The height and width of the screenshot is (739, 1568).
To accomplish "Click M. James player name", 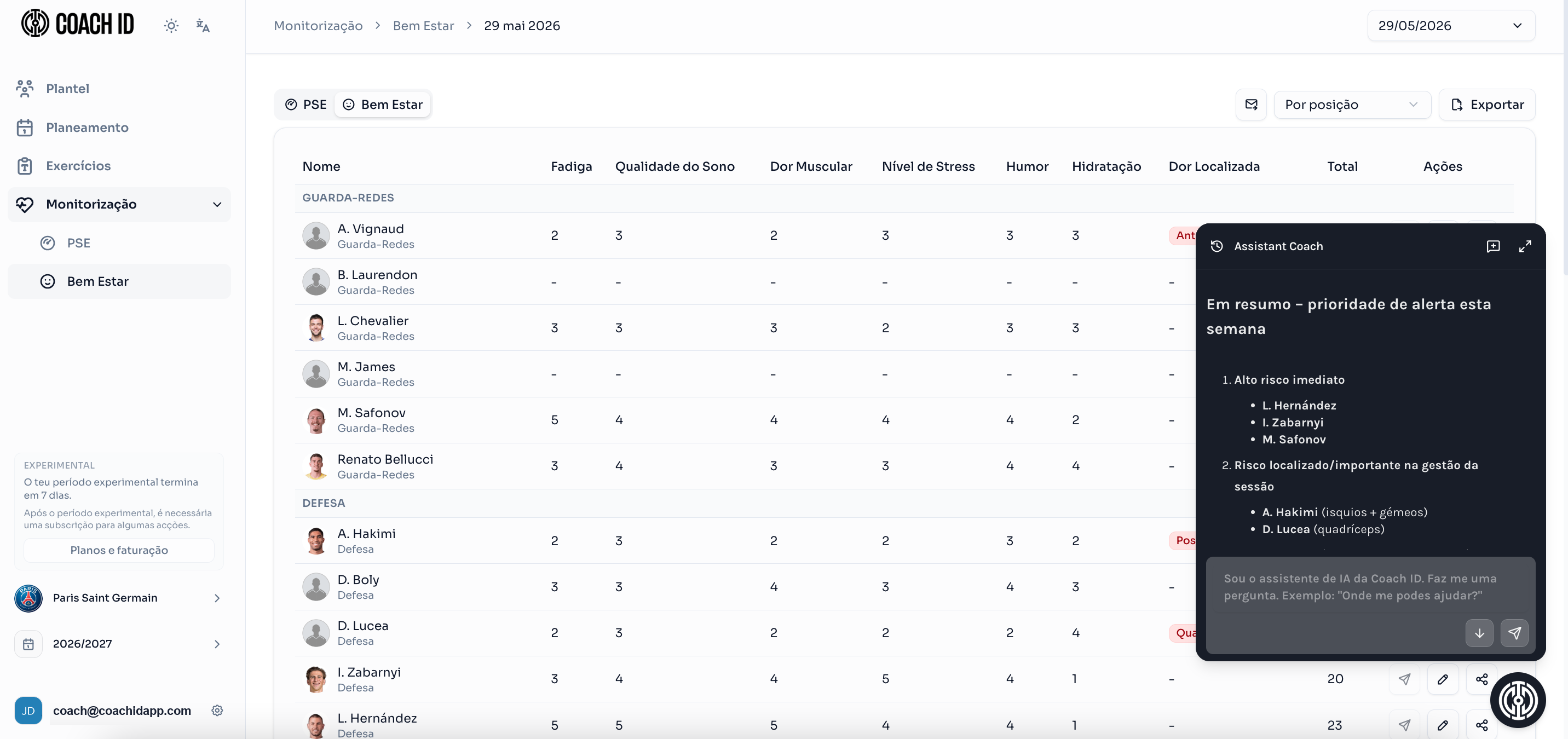I will [x=366, y=366].
